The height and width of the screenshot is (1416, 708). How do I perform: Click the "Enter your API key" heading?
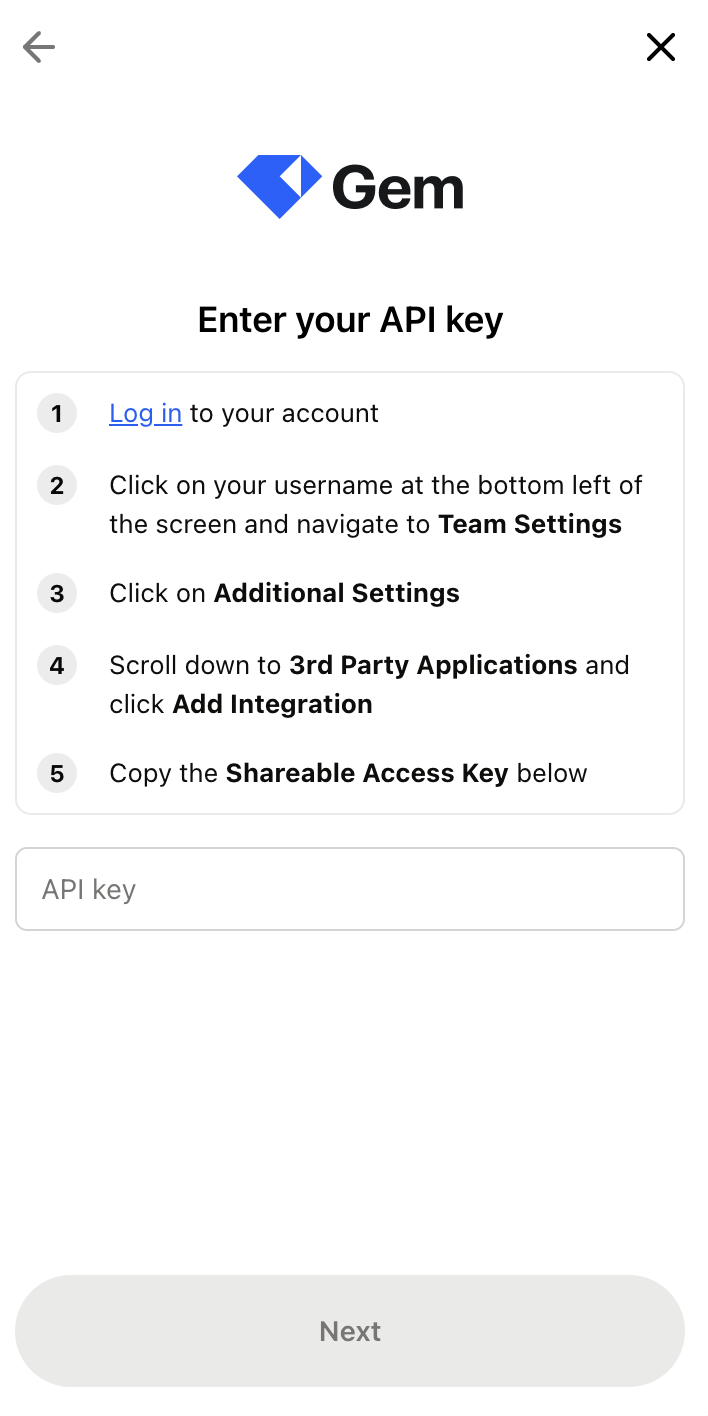(x=350, y=320)
